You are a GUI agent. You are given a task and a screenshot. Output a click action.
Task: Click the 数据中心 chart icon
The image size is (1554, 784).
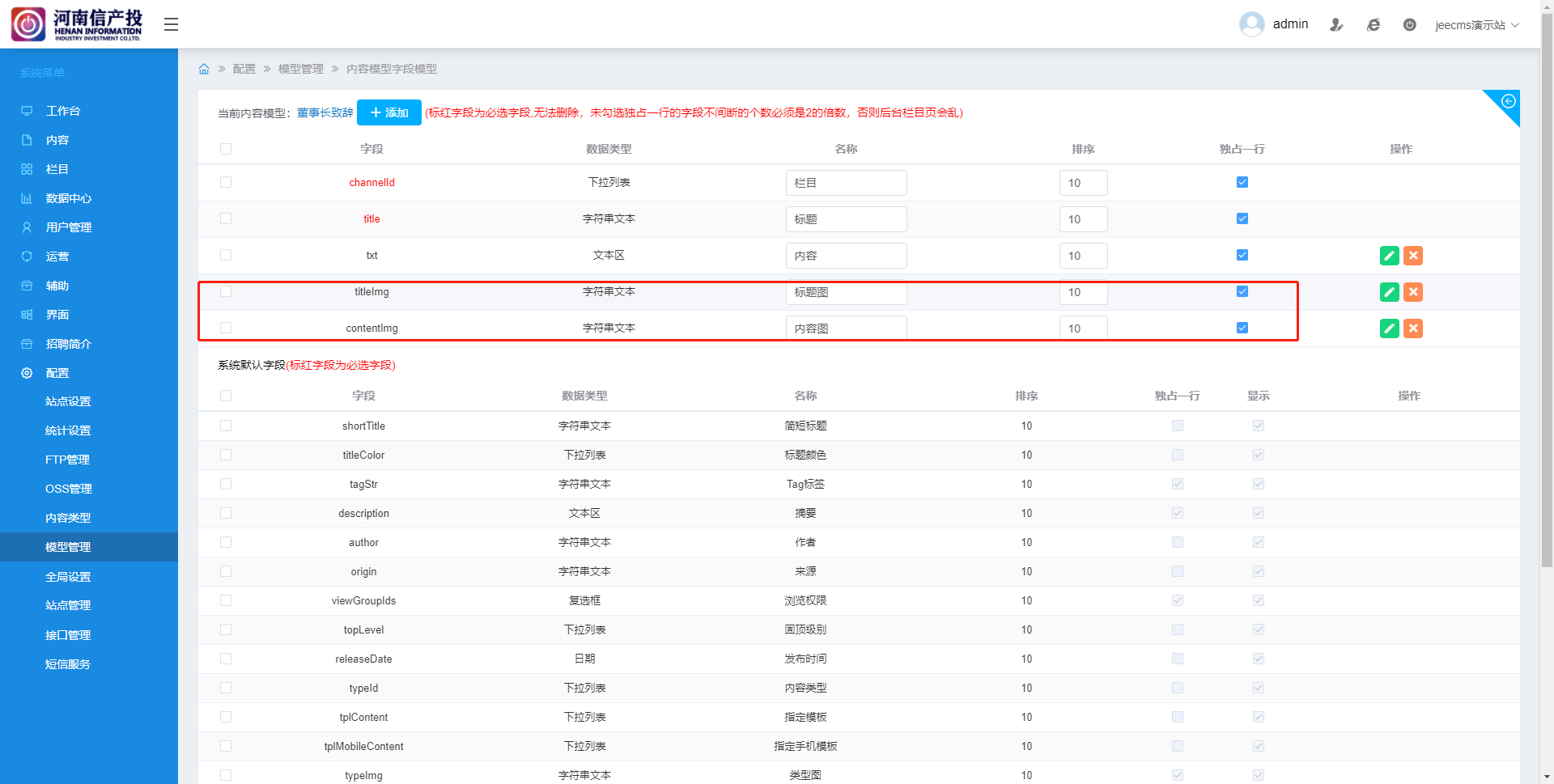click(x=27, y=198)
